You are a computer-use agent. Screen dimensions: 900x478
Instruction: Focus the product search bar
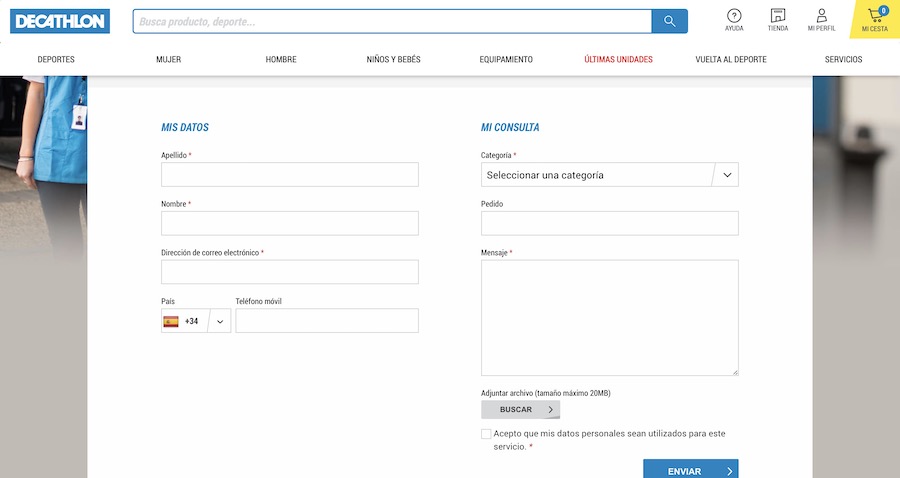[x=392, y=21]
